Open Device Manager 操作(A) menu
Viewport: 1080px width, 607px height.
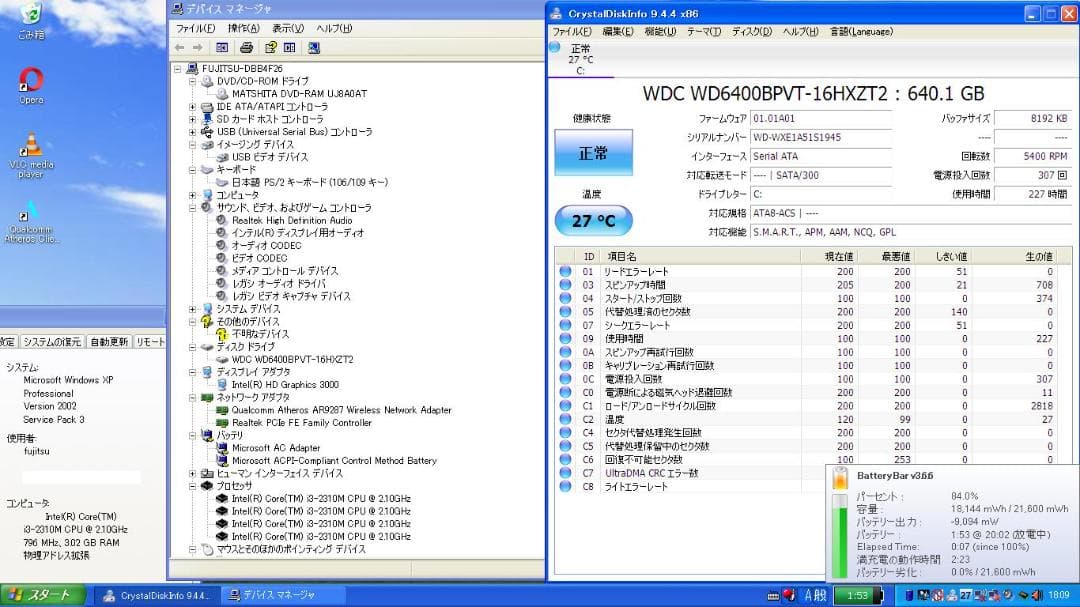coord(243,28)
